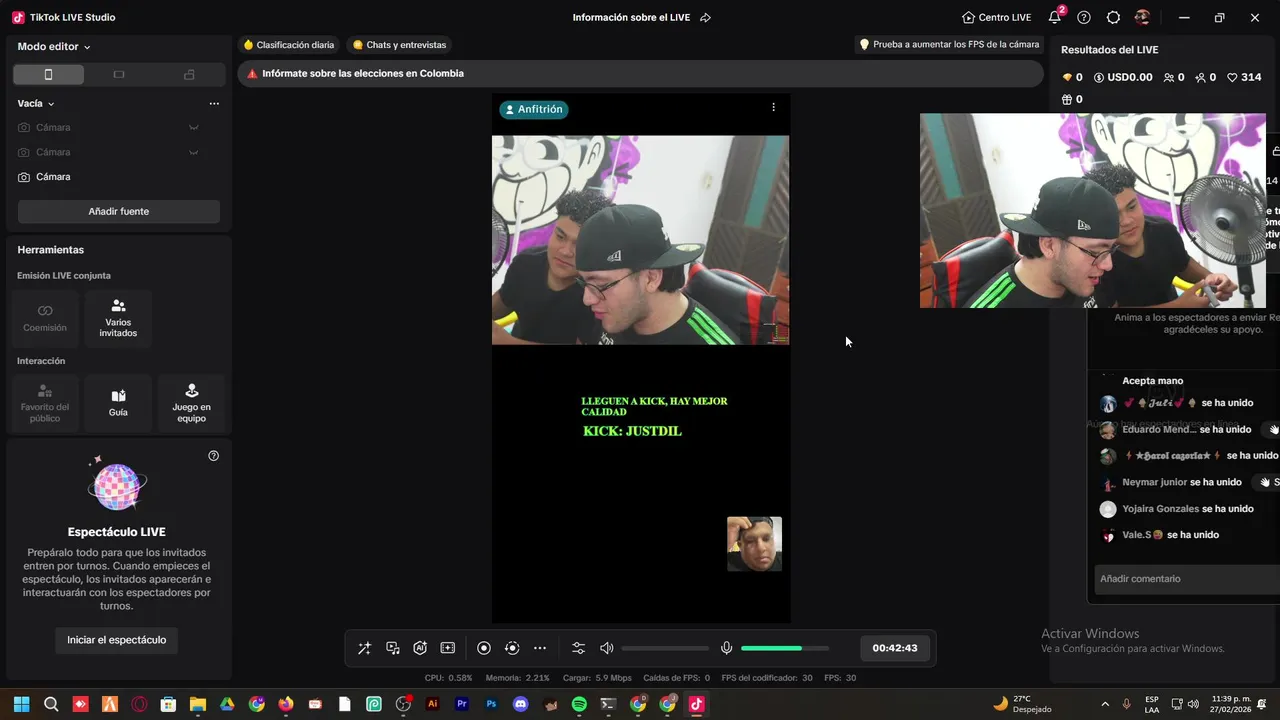Click Yojaira Gonzales username in chat
The width and height of the screenshot is (1280, 720).
[x=1160, y=509]
